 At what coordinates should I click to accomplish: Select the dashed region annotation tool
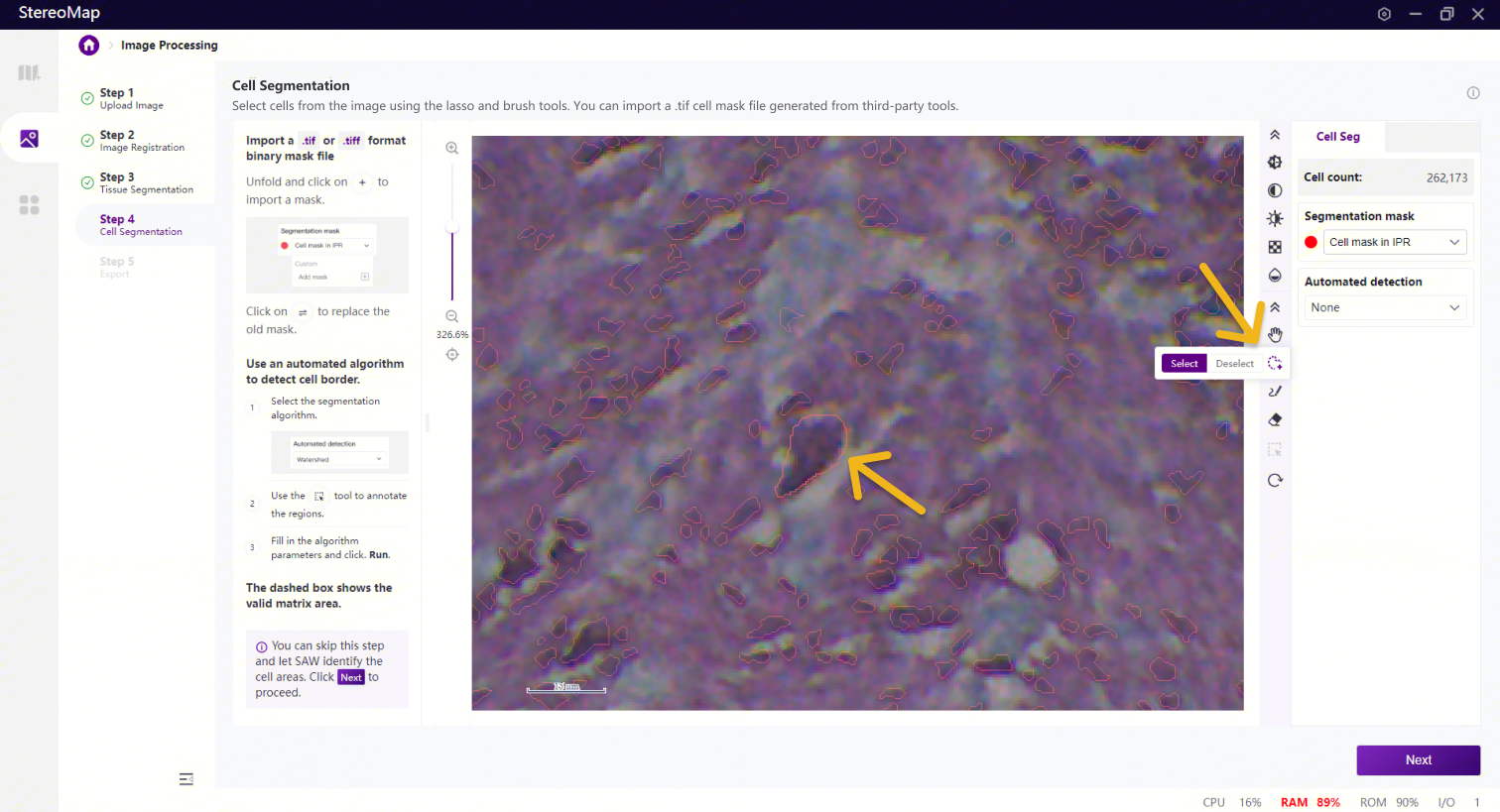[x=1275, y=450]
